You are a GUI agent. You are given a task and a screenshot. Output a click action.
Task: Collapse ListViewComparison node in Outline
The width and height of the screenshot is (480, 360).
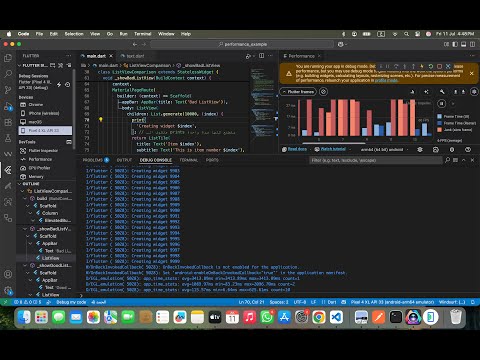[x=22, y=191]
